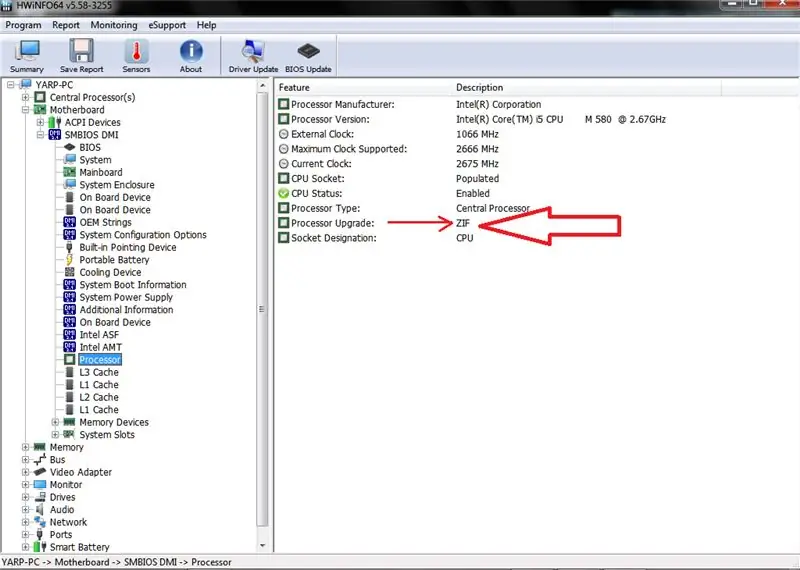Select the Intel AMT item
The image size is (800, 570).
coord(101,347)
